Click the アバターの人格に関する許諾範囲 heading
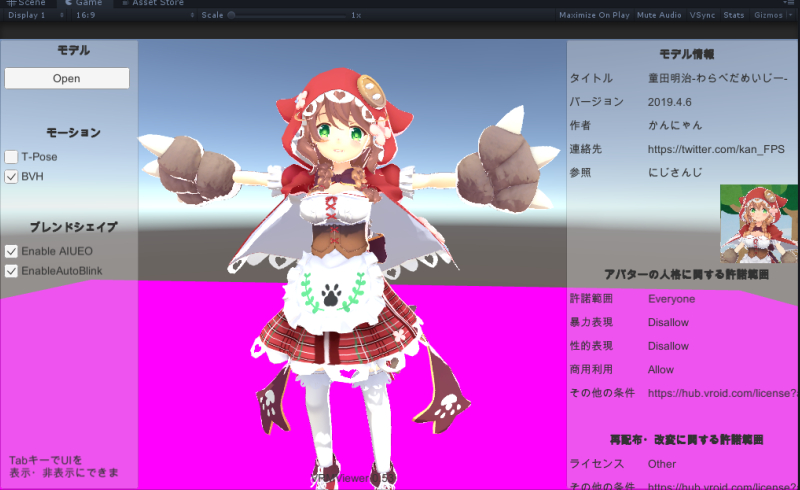The width and height of the screenshot is (800, 490). coord(686,275)
